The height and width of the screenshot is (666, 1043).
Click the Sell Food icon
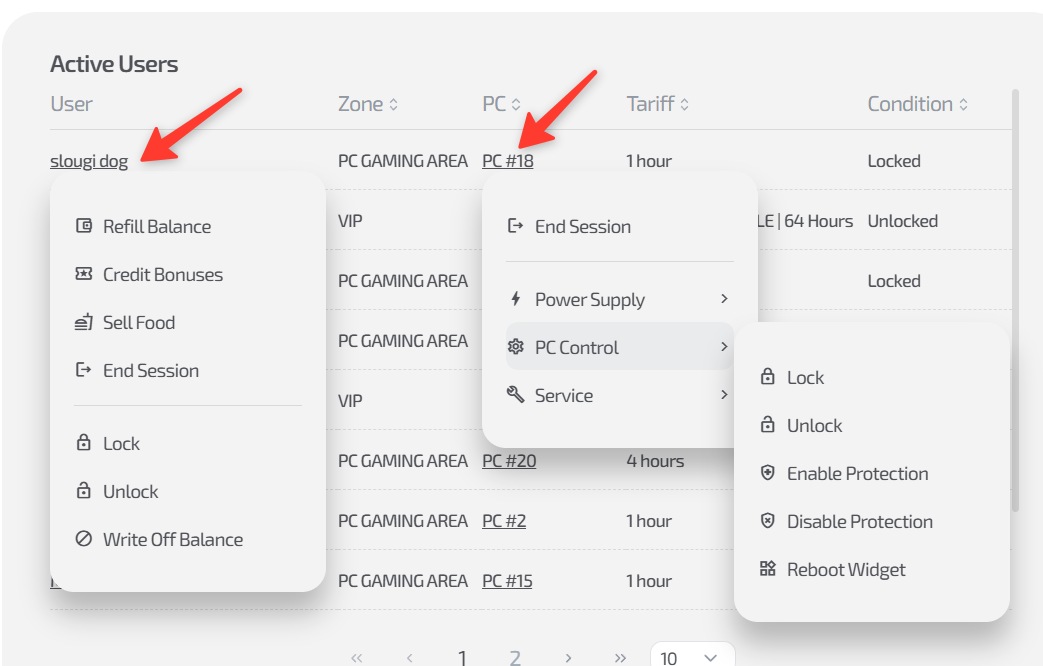point(84,322)
